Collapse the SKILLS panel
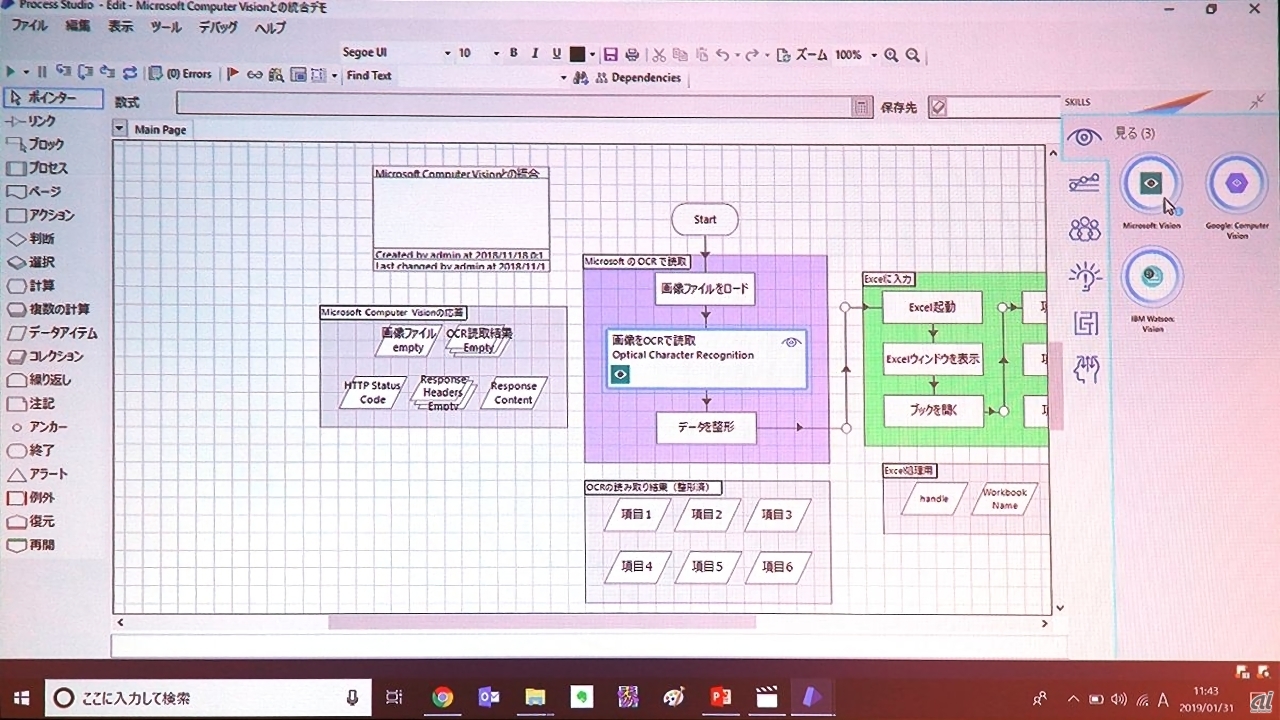Viewport: 1280px width, 720px height. click(1257, 102)
